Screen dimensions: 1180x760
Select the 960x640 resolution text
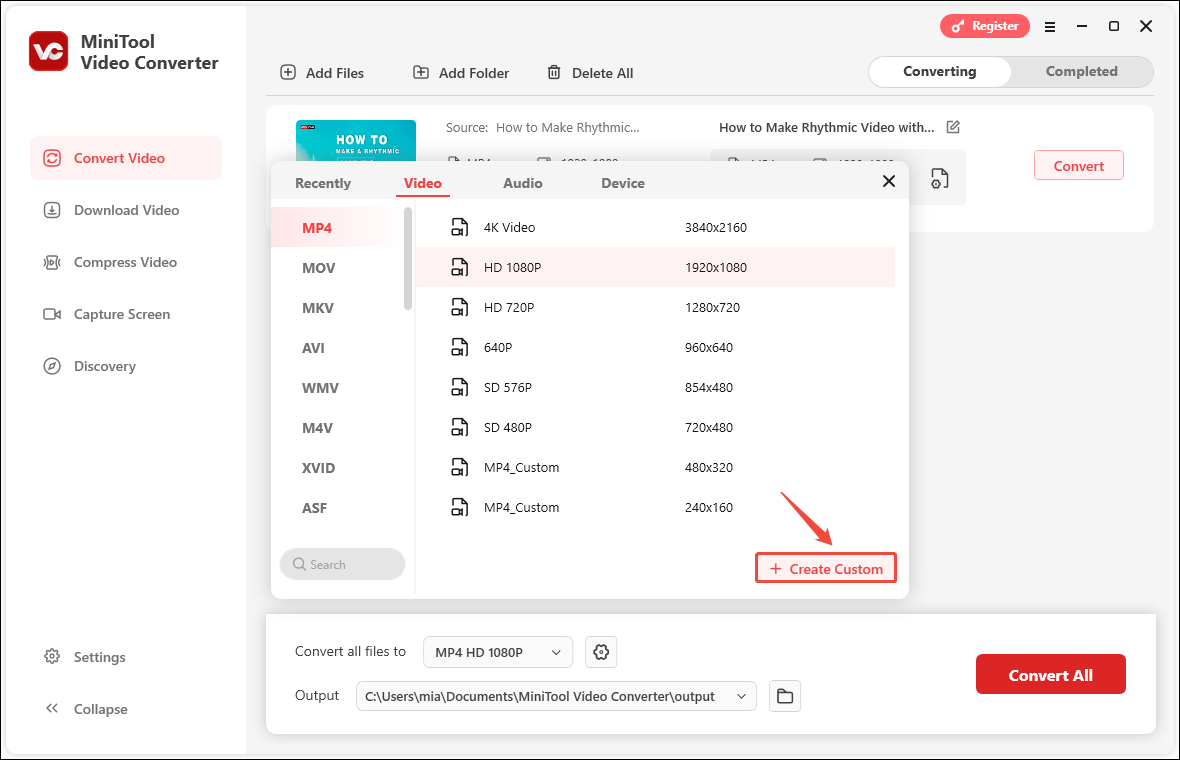(x=709, y=347)
